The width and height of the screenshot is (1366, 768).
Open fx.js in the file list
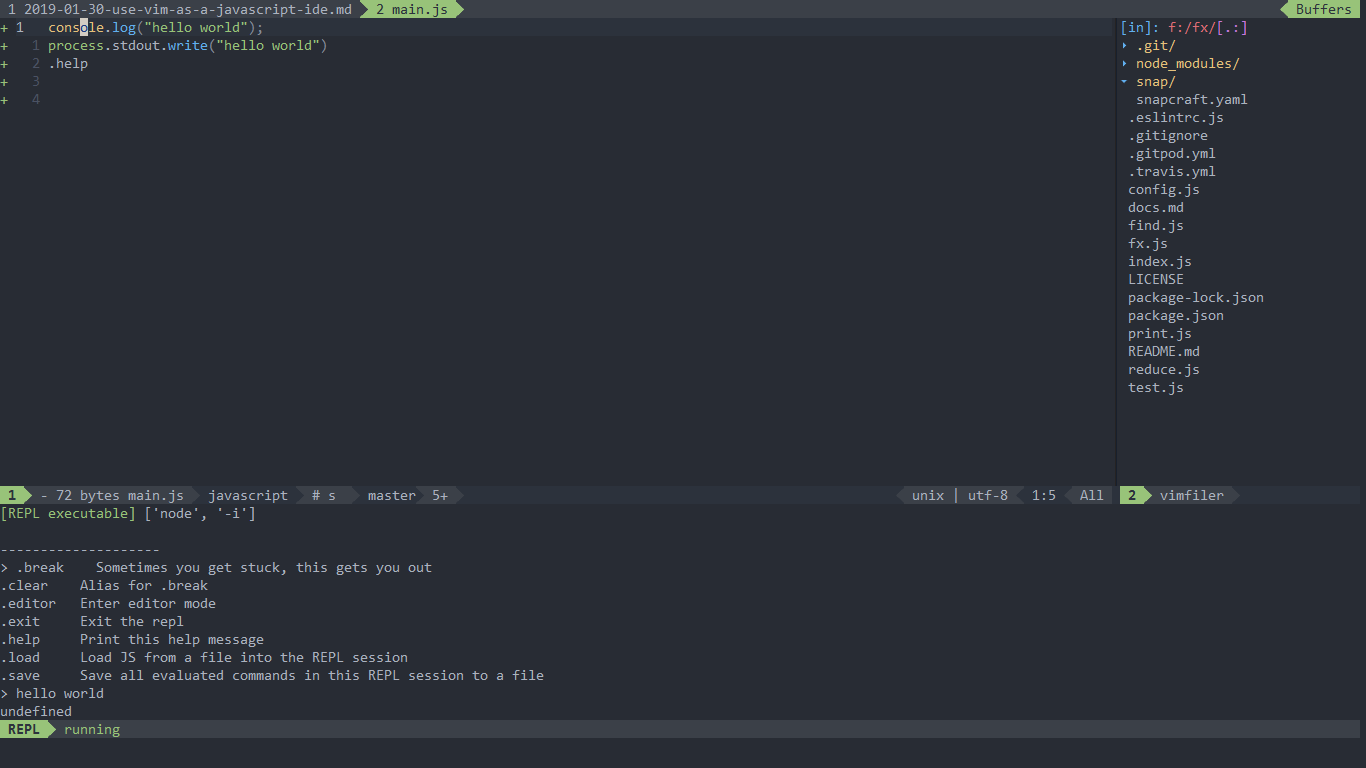[1148, 243]
